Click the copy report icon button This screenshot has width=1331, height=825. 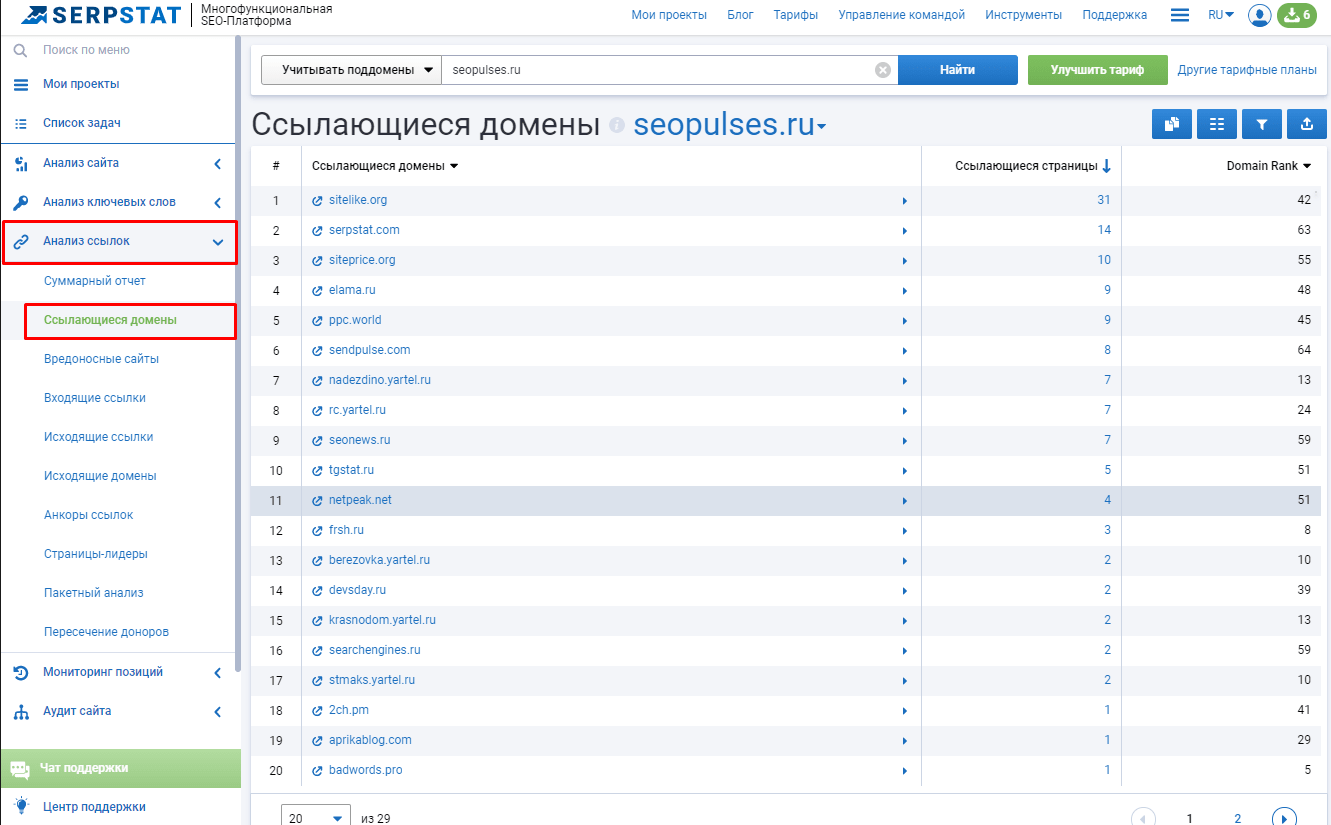click(1172, 124)
